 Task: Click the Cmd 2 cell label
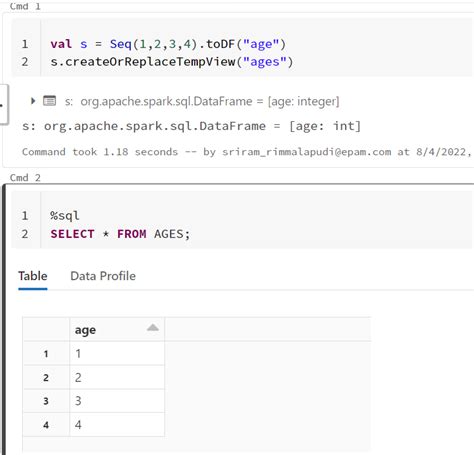point(25,178)
